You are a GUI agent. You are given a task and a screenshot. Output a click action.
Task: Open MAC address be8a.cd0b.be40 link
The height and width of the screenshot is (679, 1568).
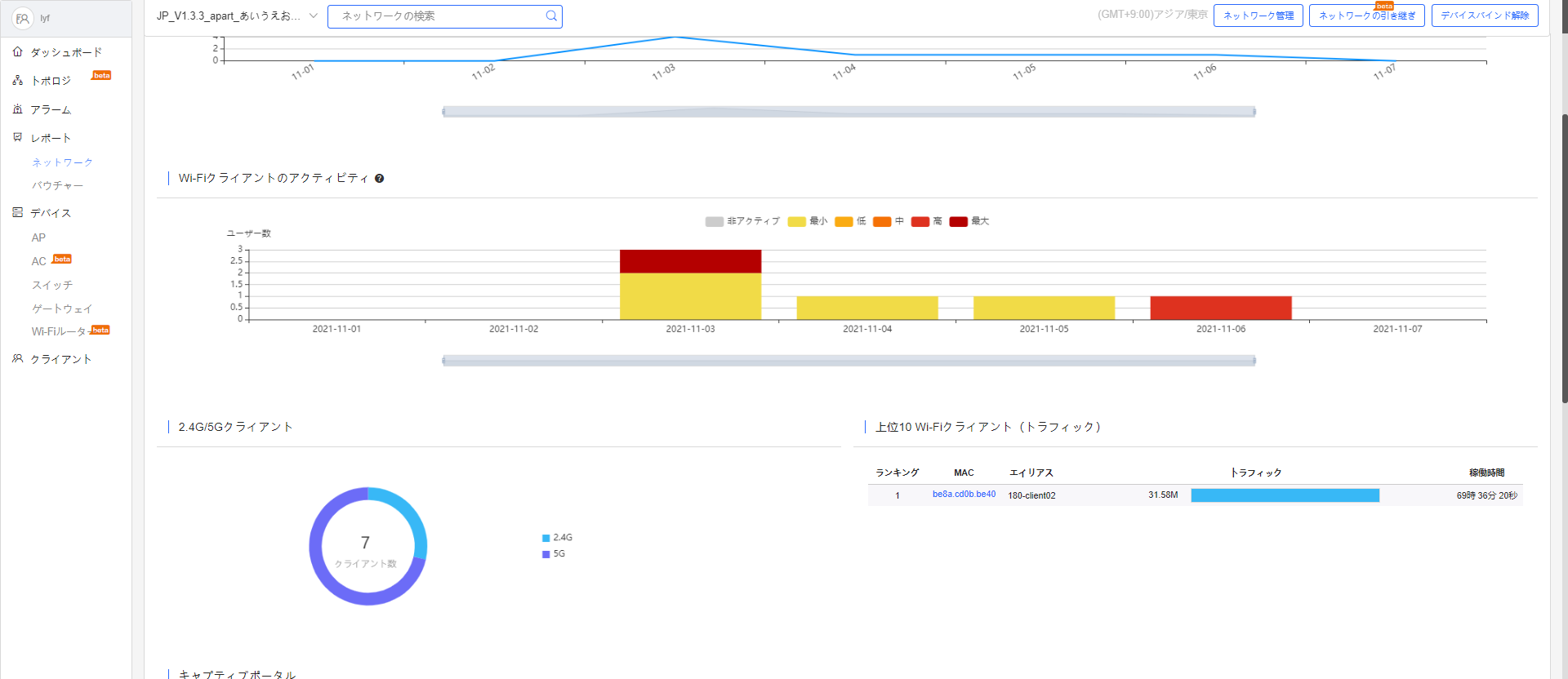tap(964, 495)
